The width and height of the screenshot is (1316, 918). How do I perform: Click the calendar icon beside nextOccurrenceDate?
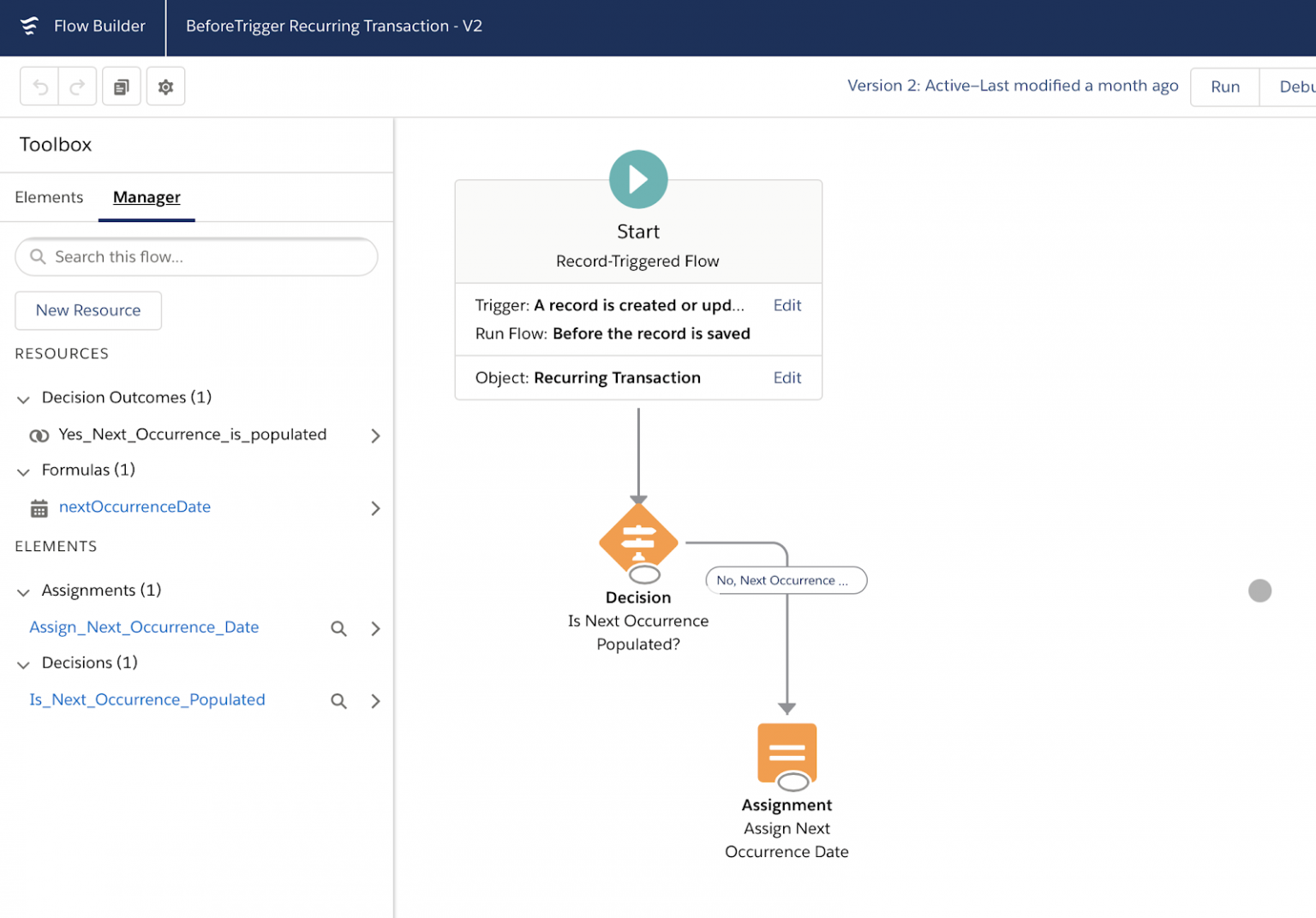coord(39,508)
